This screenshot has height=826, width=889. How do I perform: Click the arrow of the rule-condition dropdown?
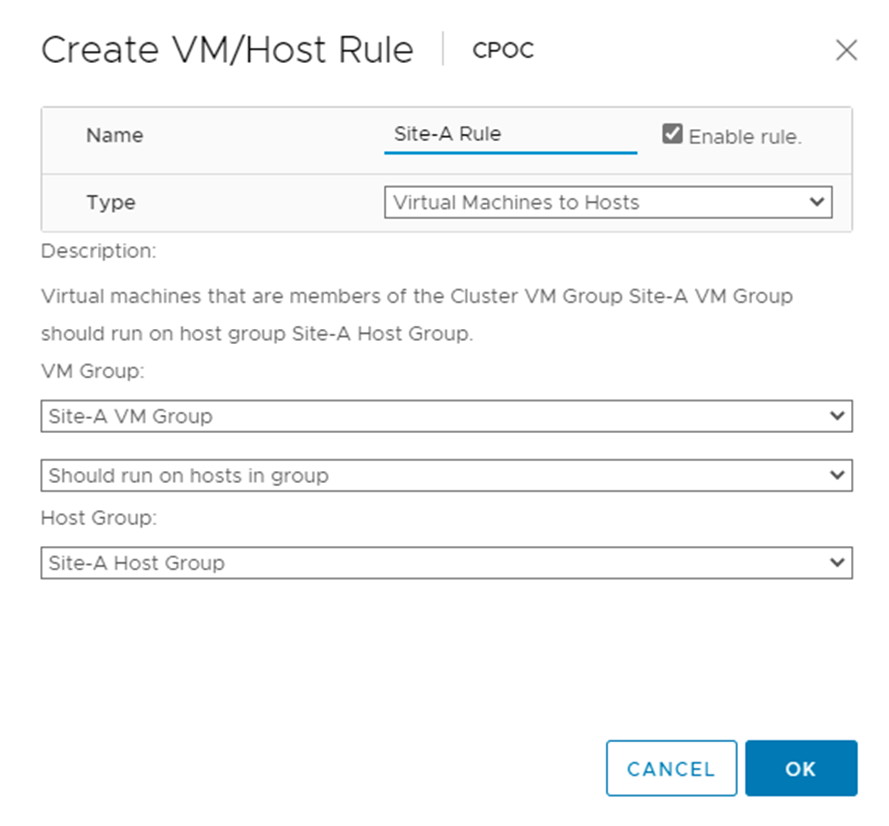(x=839, y=476)
